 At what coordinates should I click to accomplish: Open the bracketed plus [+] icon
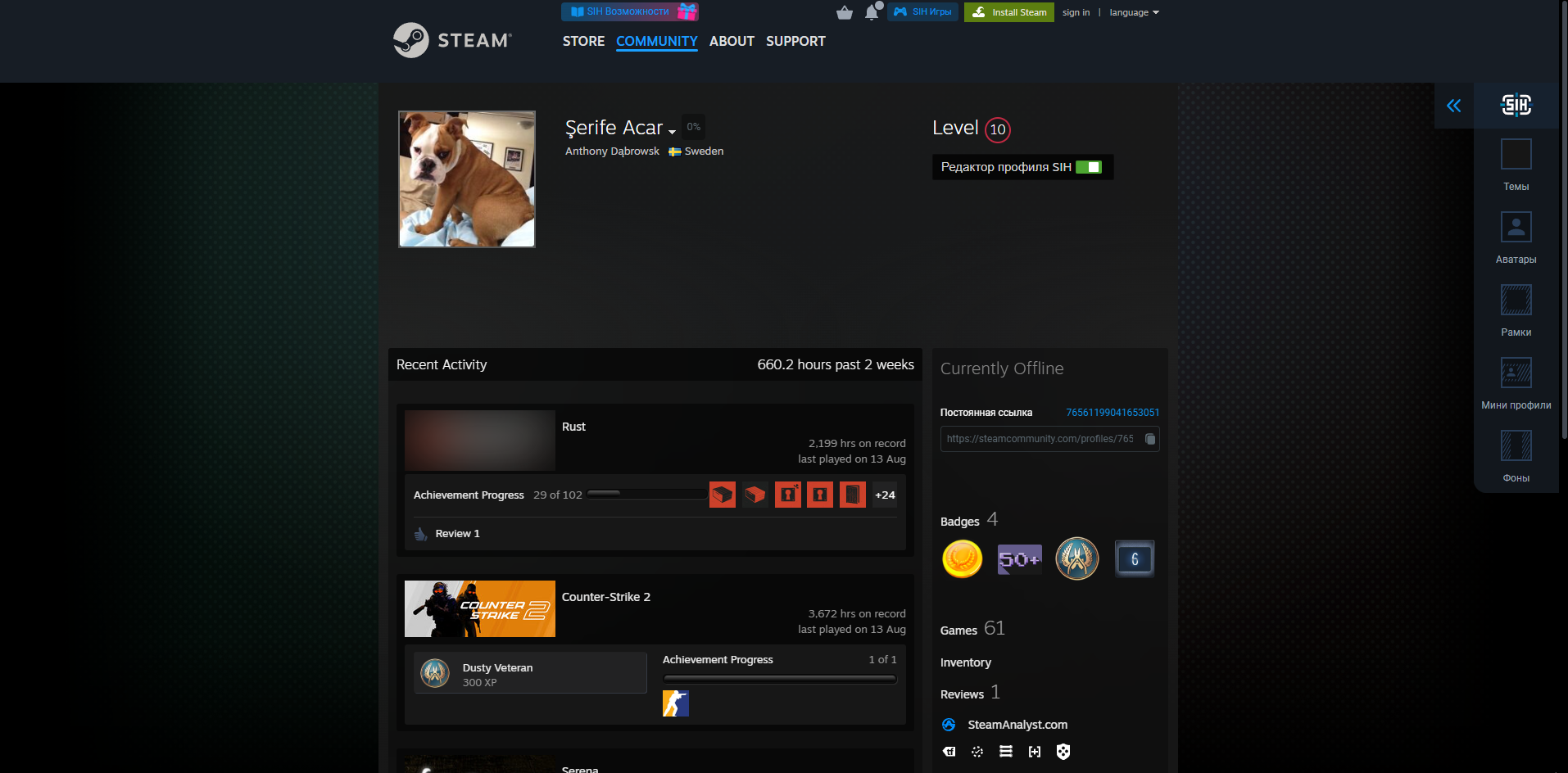pos(1035,752)
